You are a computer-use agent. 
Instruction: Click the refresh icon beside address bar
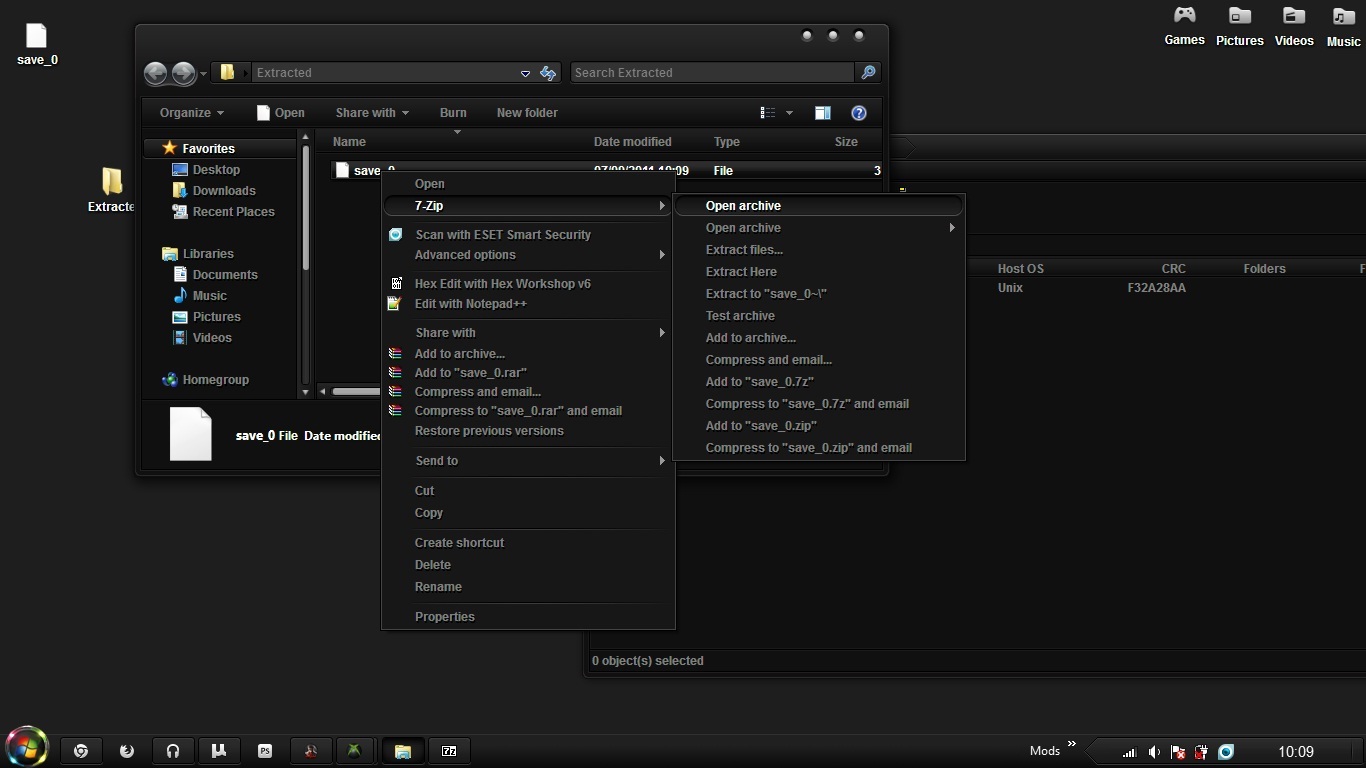[548, 73]
